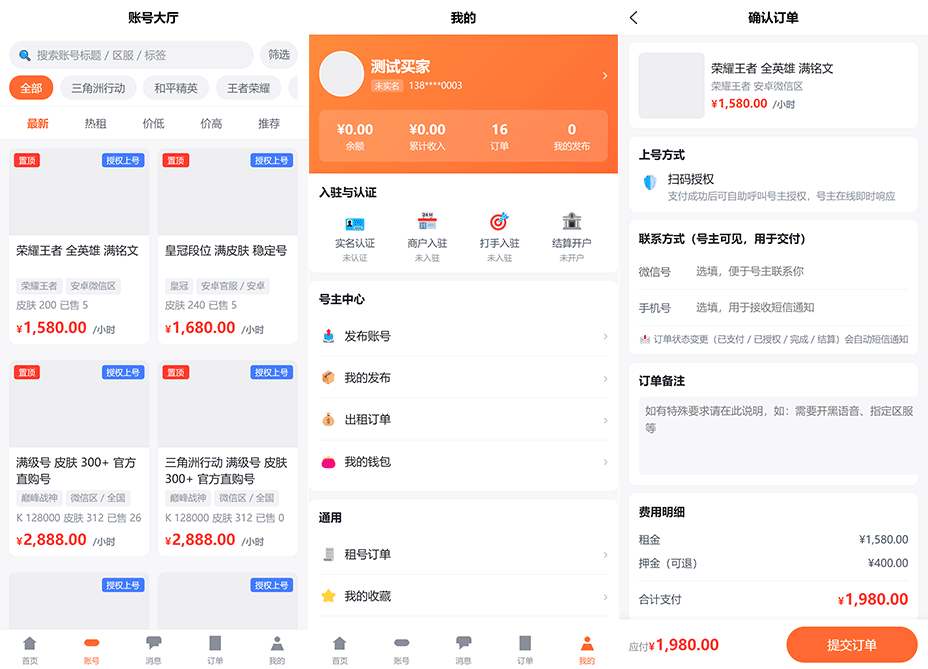Switch to 最新 sort tab
This screenshot has height=669, width=928.
[38, 124]
